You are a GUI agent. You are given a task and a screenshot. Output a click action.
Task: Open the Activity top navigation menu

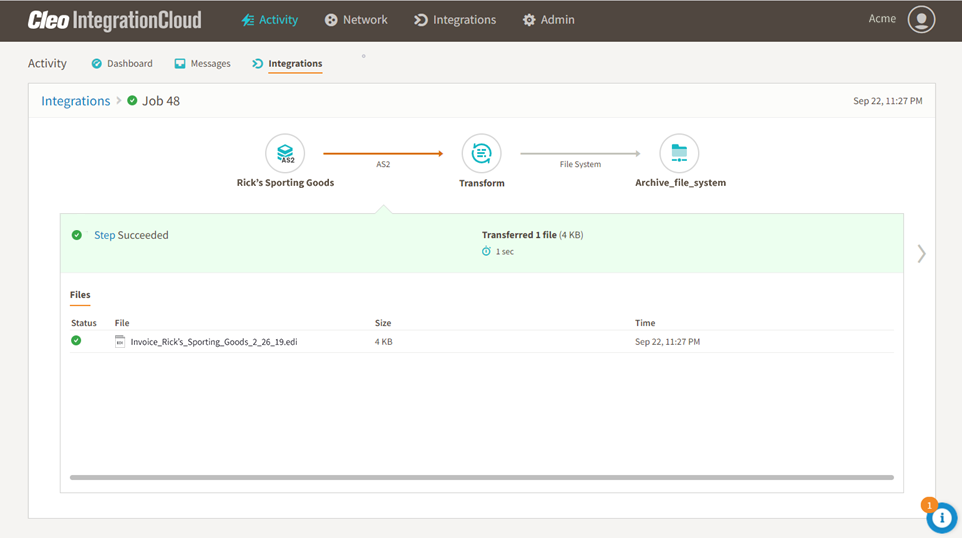click(x=270, y=20)
